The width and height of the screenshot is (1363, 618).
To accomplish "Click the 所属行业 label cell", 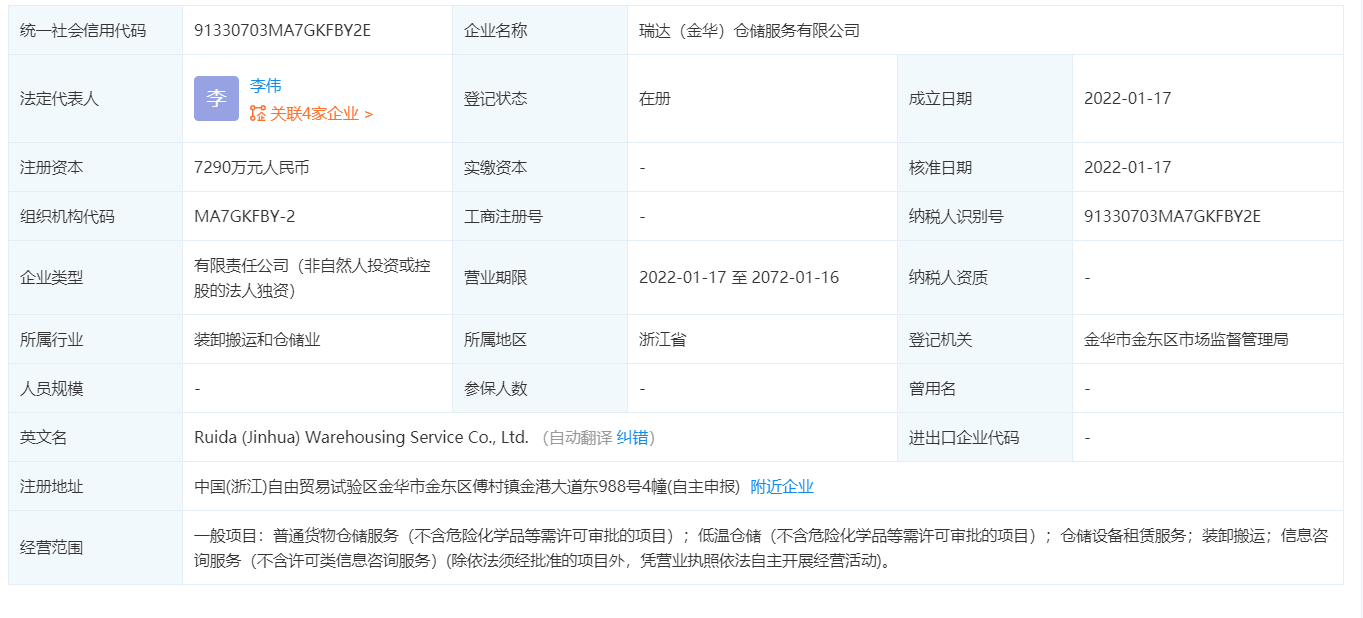I will [96, 339].
